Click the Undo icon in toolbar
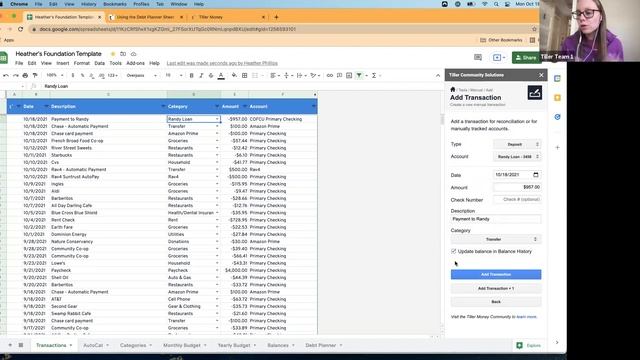The height and width of the screenshot is (360, 640). [x=6, y=76]
